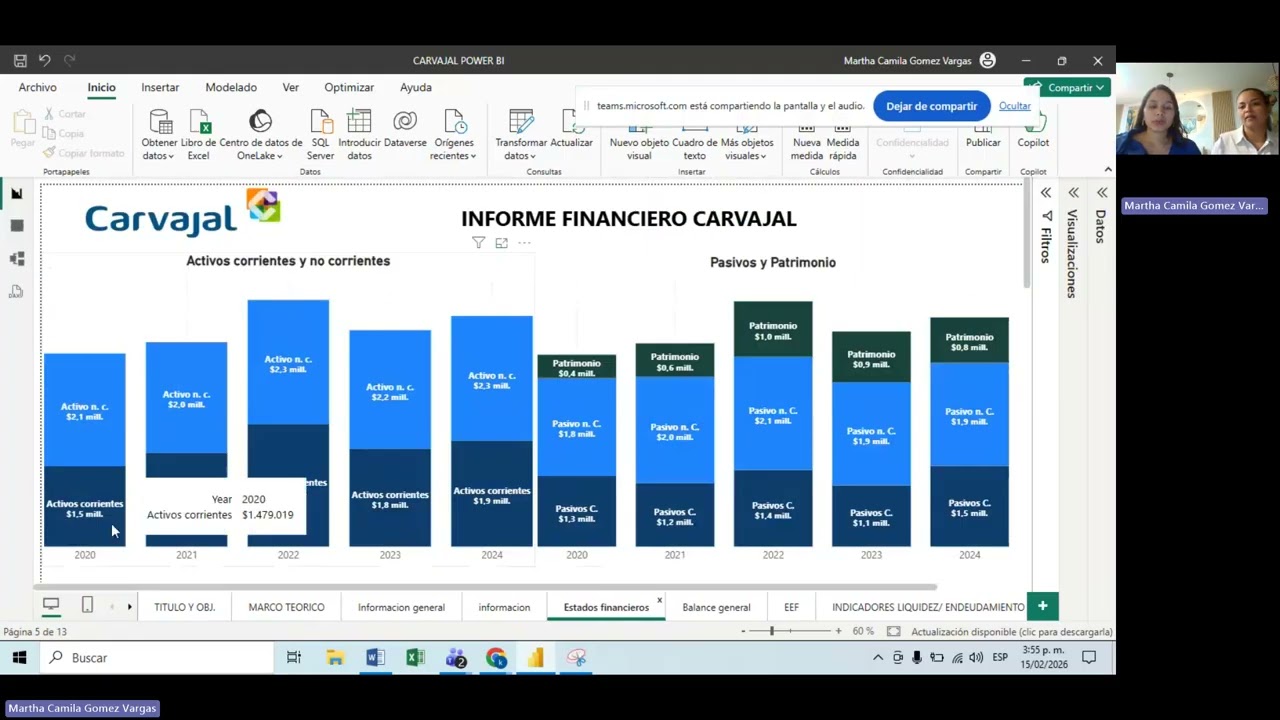Open more options ellipsis on visual
Screen dimensions: 1280x720
point(524,243)
